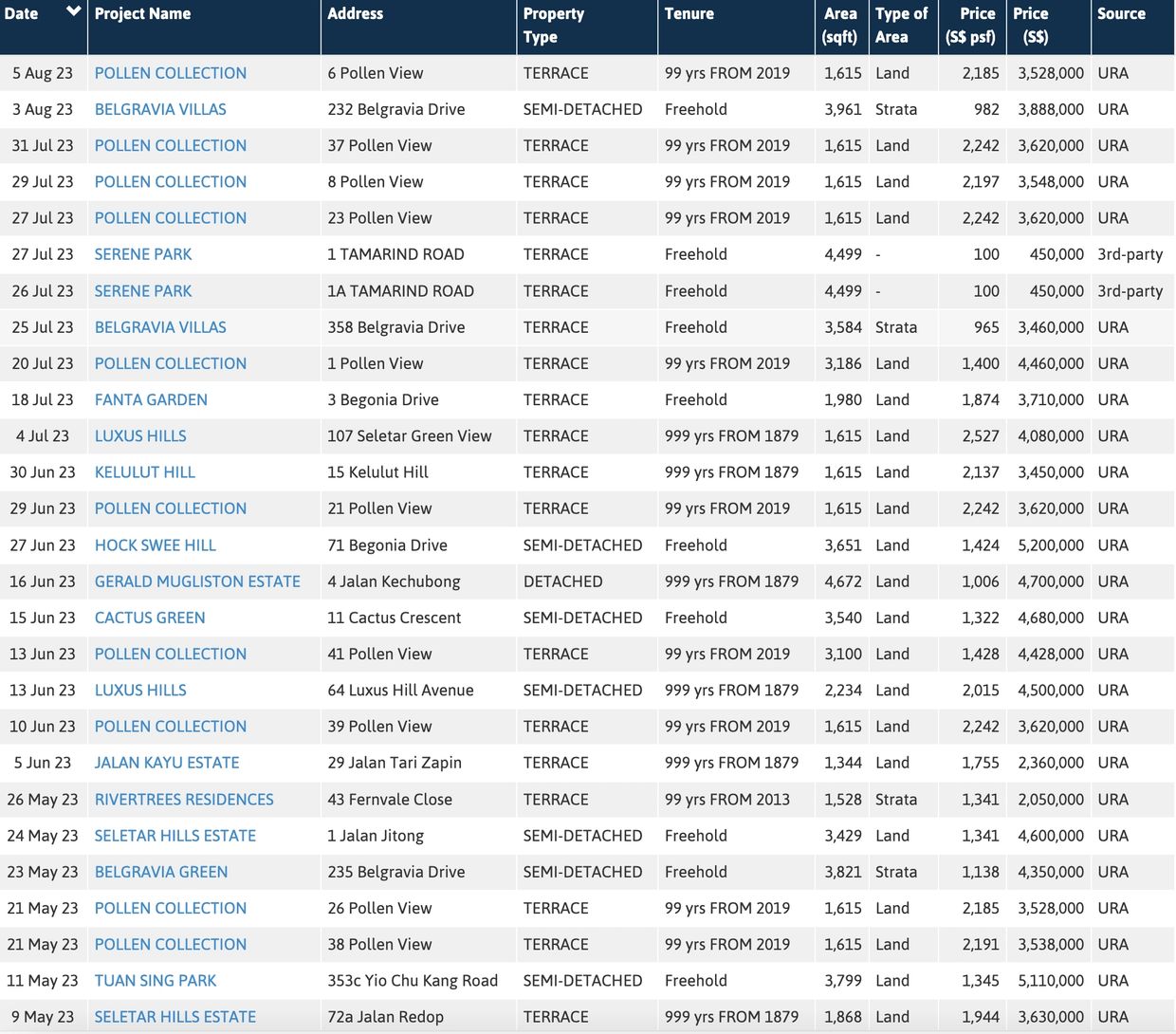Open the JALAN KAYU ESTATE project link
The image size is (1176, 1034).
pos(167,763)
